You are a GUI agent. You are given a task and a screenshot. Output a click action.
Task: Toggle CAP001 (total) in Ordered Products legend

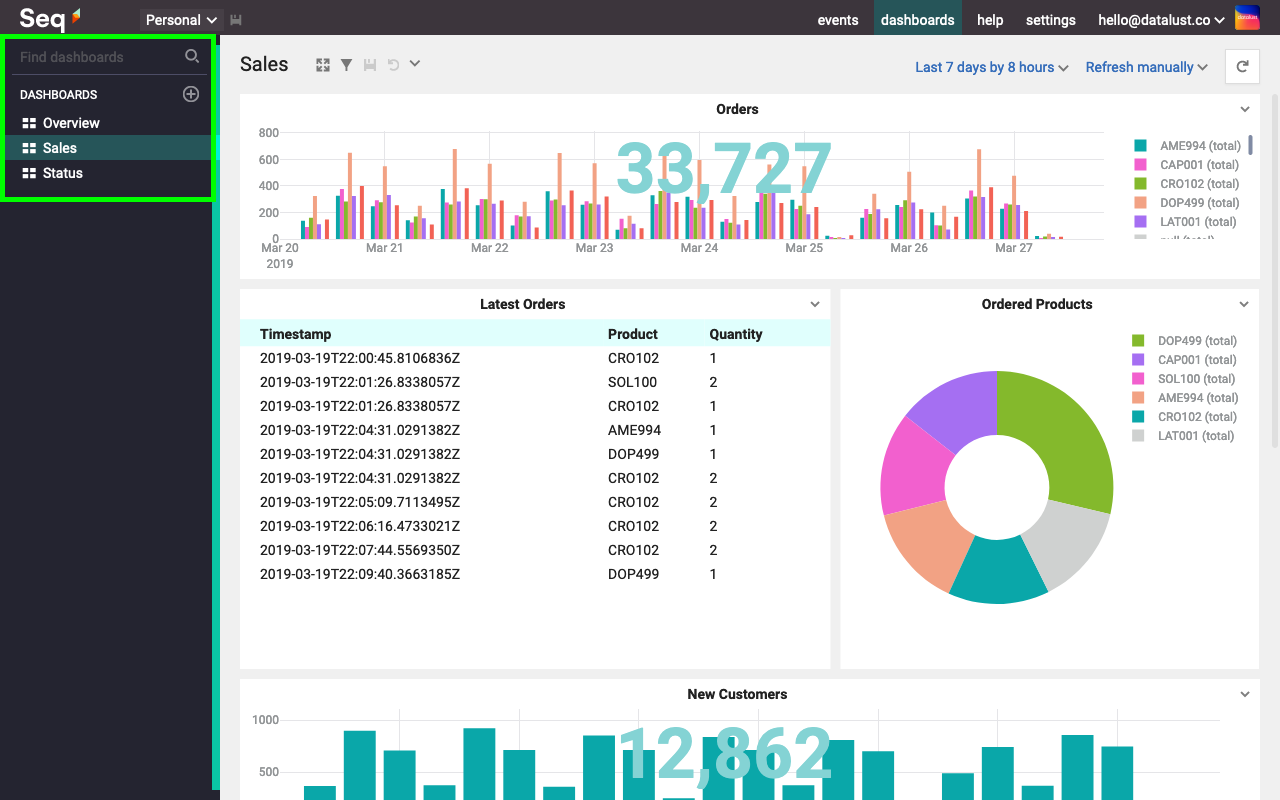click(x=1197, y=360)
